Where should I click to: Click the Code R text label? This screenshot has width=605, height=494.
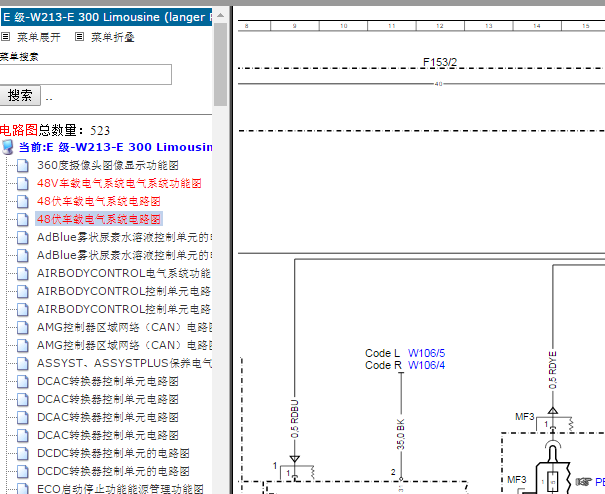(383, 365)
